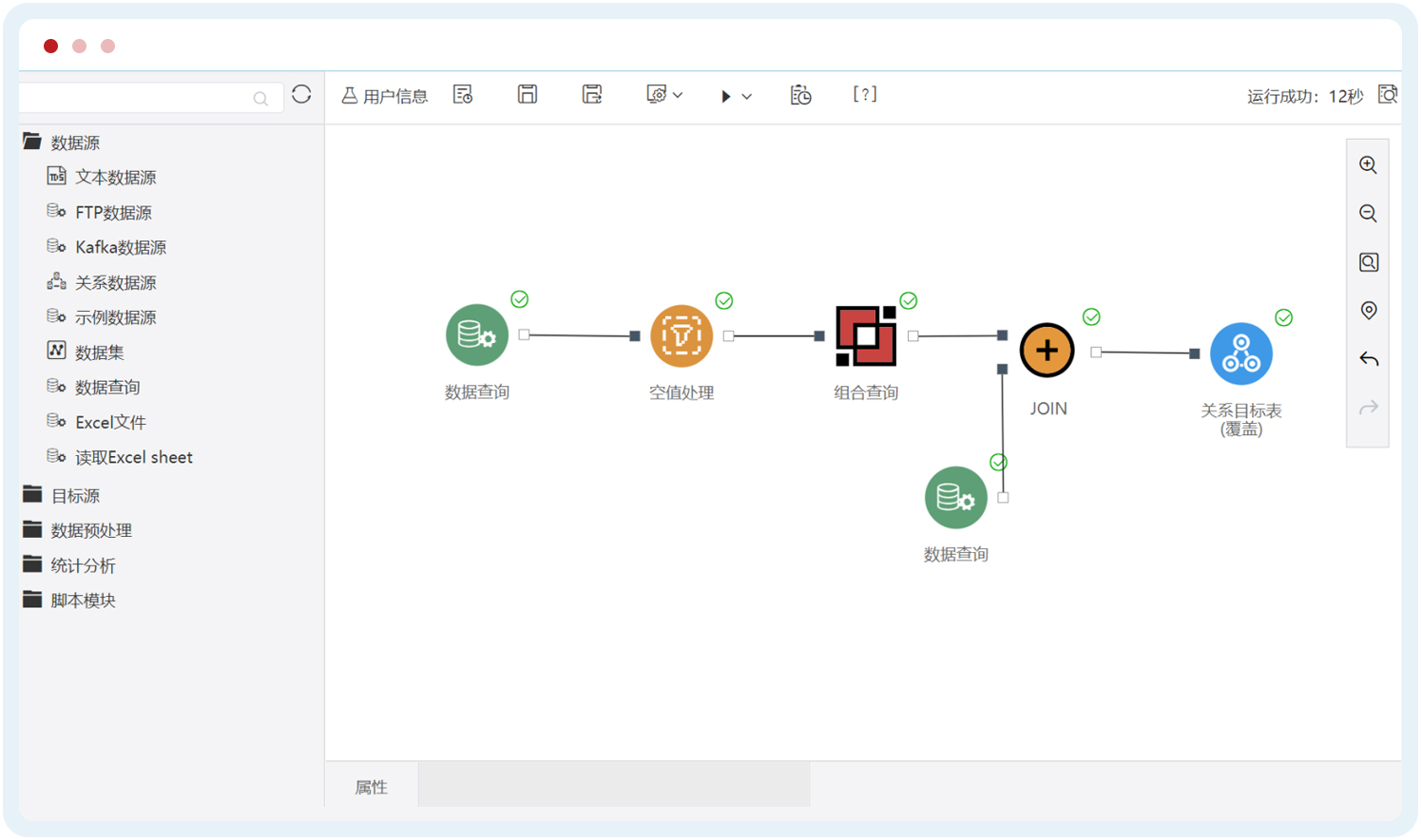1421x840 pixels.
Task: Click the save floppy-disk toolbar icon
Action: [x=528, y=94]
